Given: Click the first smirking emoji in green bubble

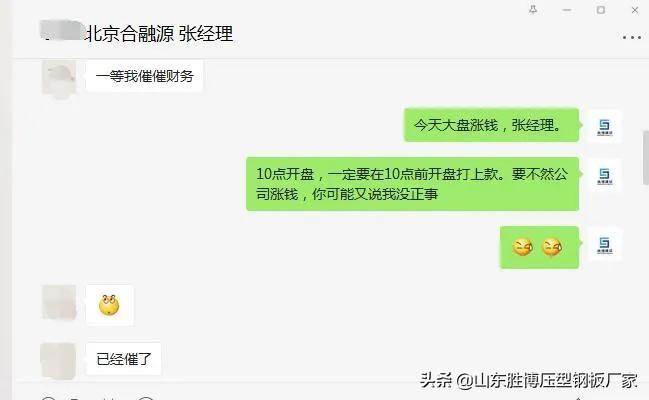Looking at the screenshot, I should pyautogui.click(x=522, y=247).
